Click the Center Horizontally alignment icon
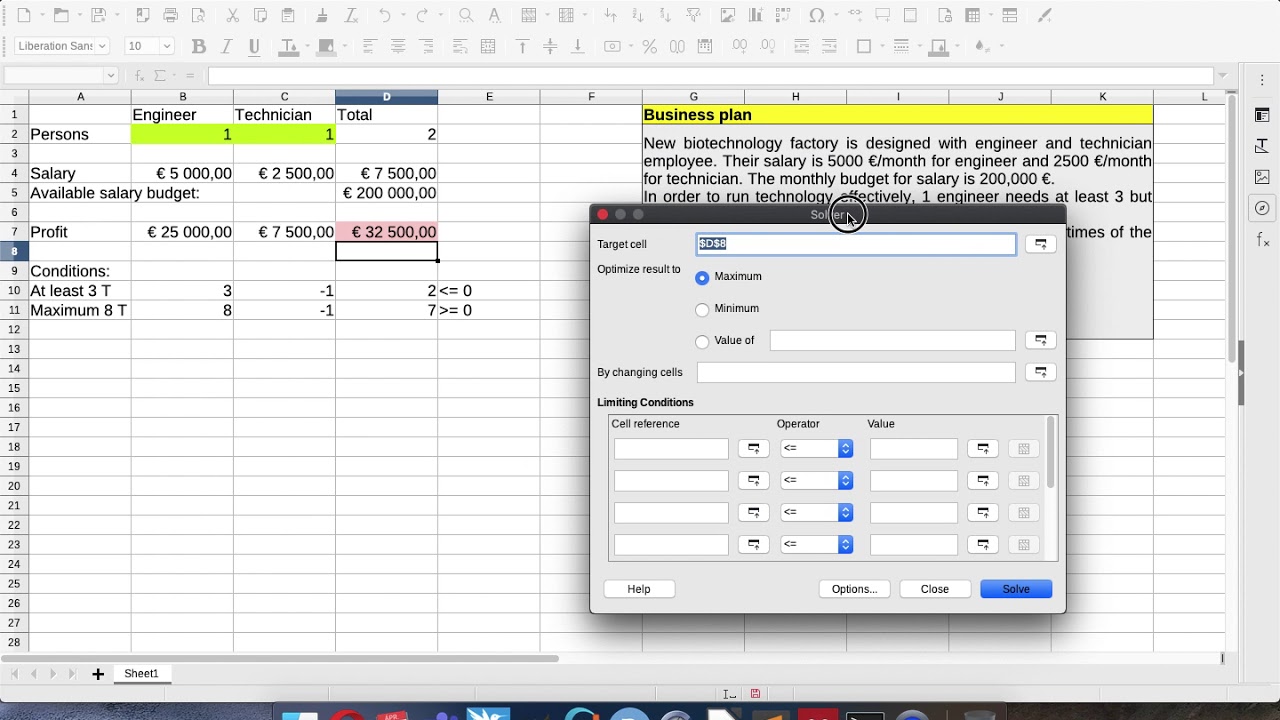1280x720 pixels. (398, 47)
